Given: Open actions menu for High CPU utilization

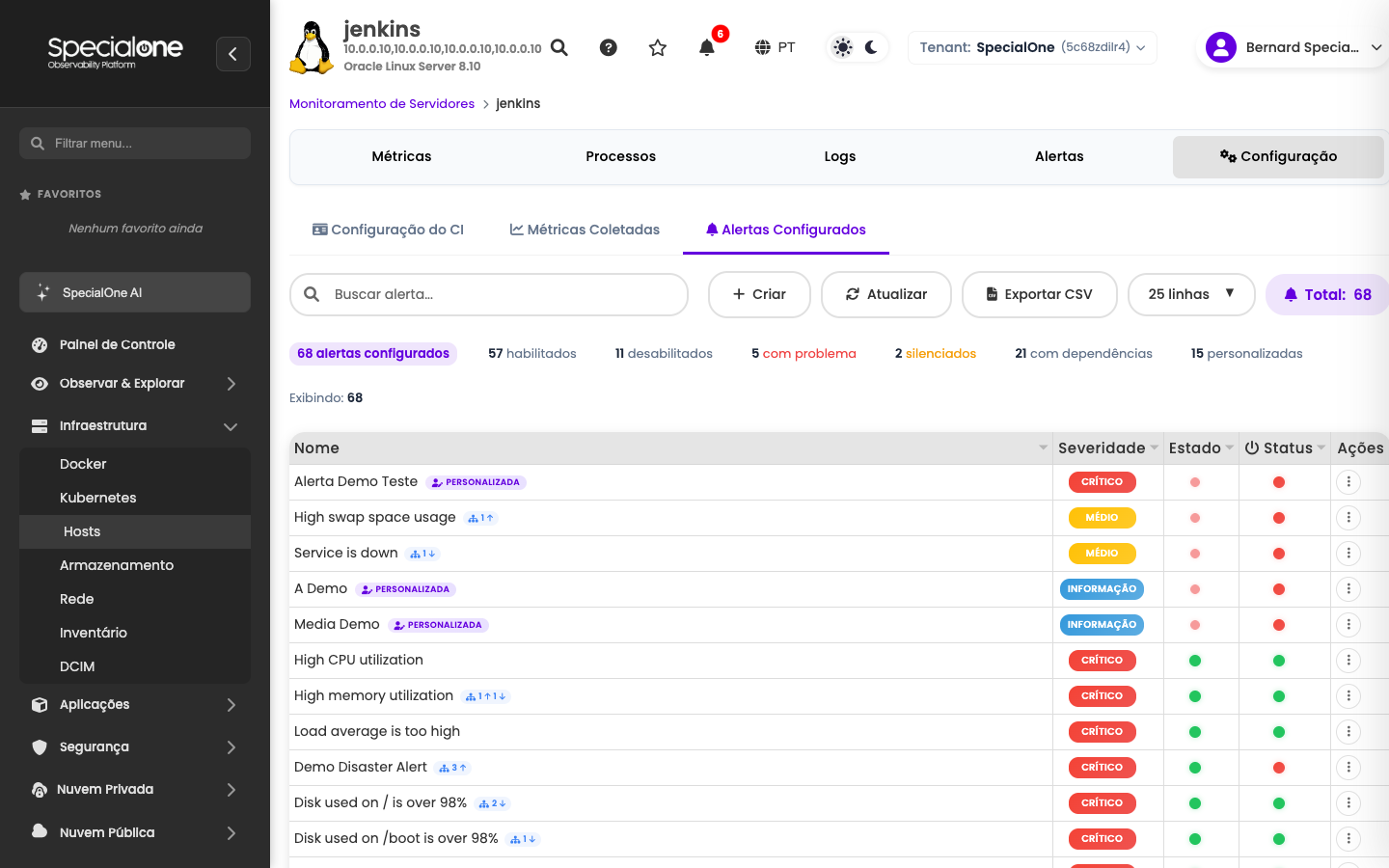Looking at the screenshot, I should pyautogui.click(x=1348, y=661).
